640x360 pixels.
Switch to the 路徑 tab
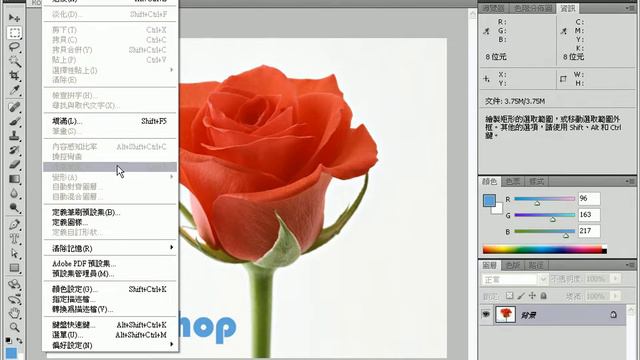click(x=536, y=265)
